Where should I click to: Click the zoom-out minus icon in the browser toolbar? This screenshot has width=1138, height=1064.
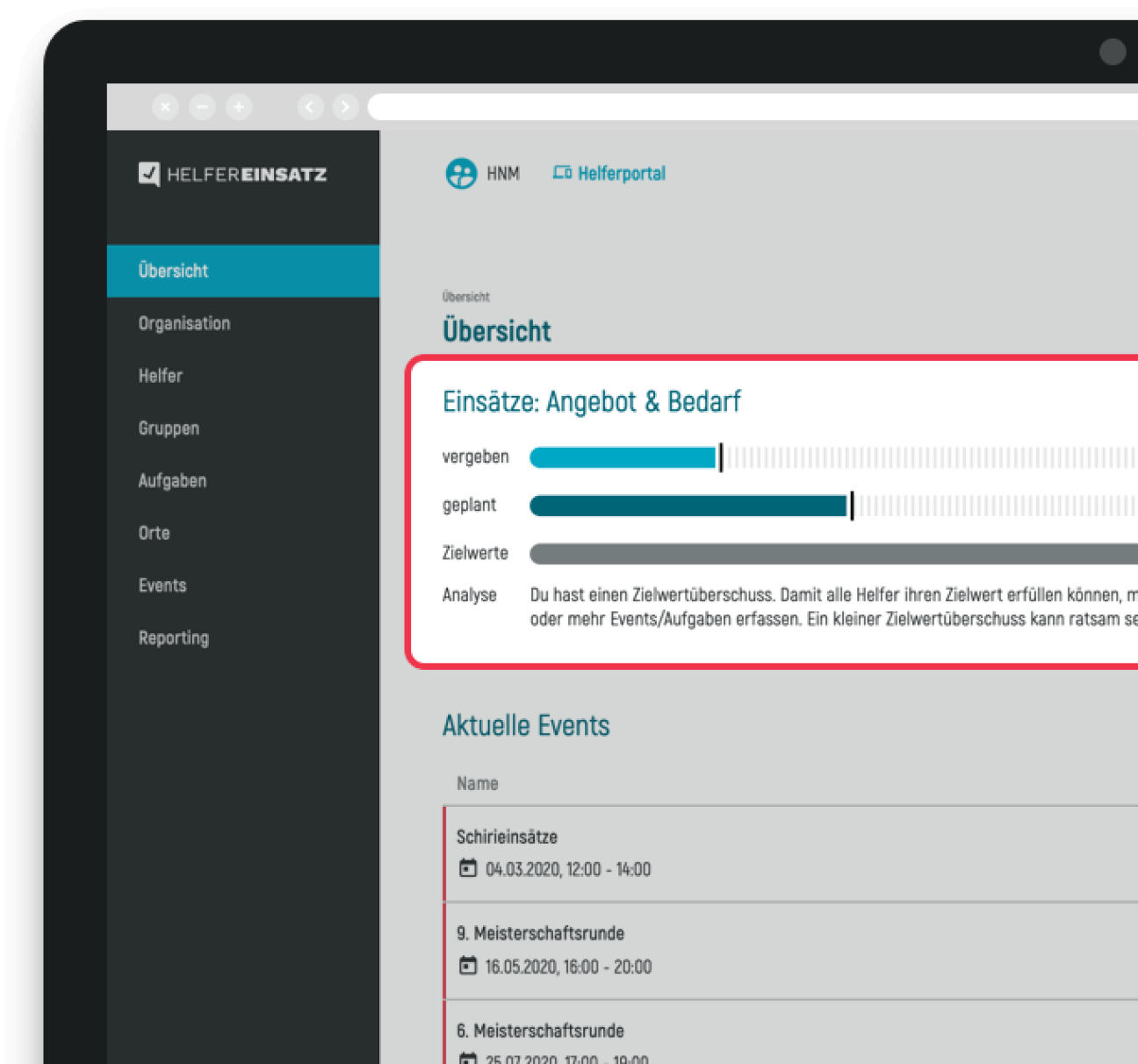201,105
